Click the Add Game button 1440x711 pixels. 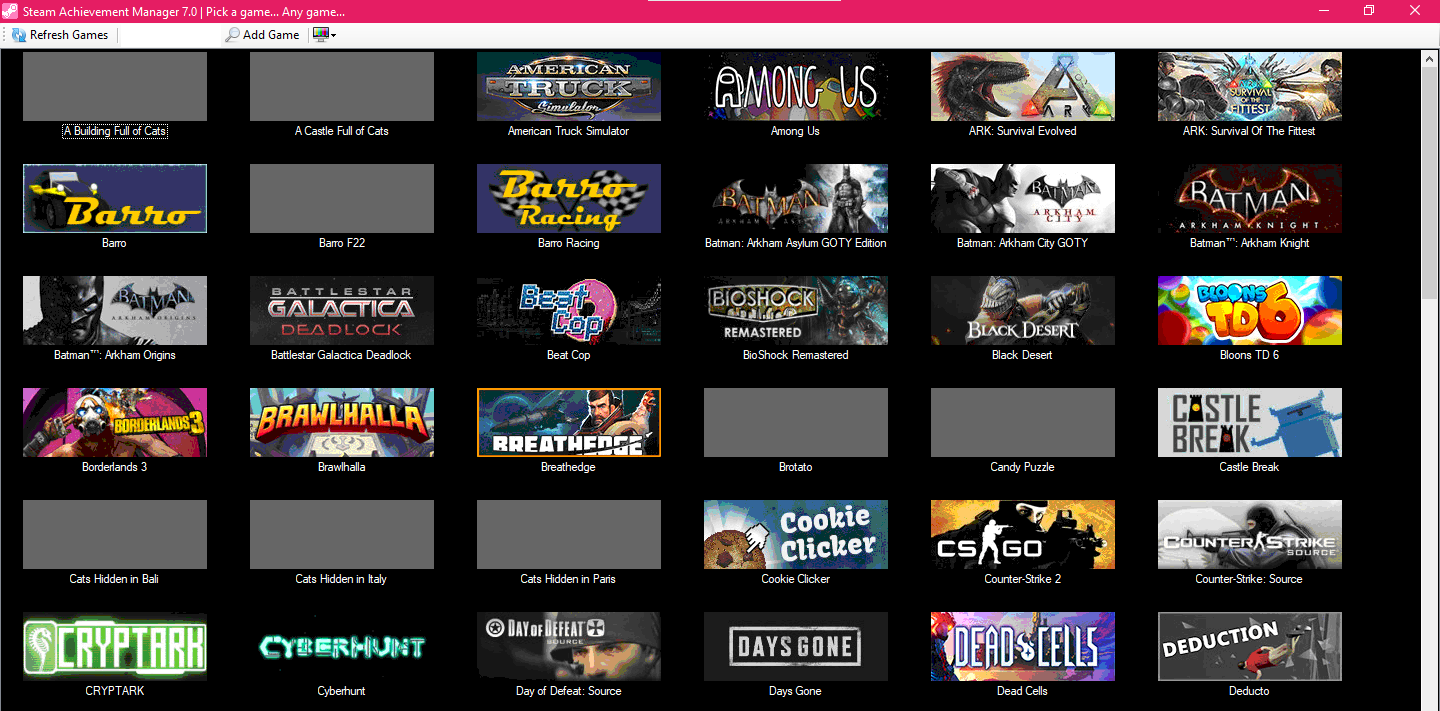click(x=262, y=35)
